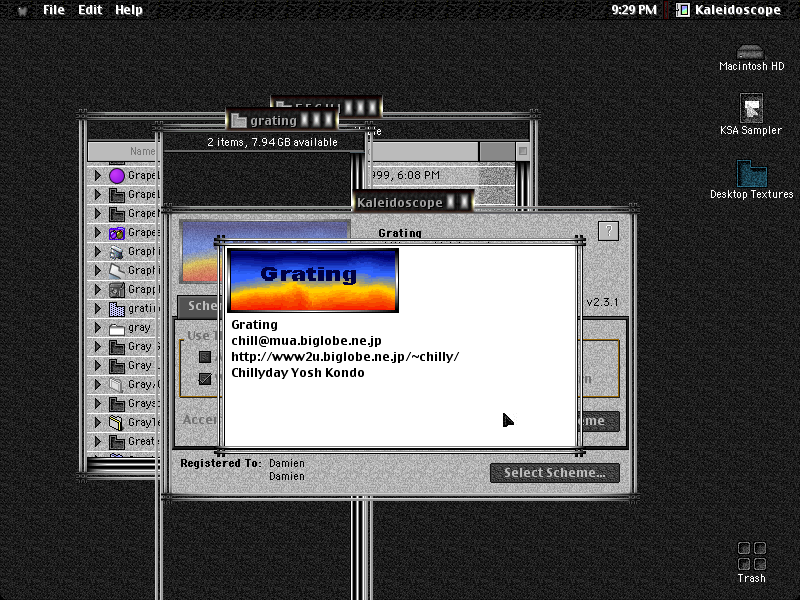The image size is (800, 600).
Task: Expand the Grapp row disclosure triangle
Action: point(98,289)
